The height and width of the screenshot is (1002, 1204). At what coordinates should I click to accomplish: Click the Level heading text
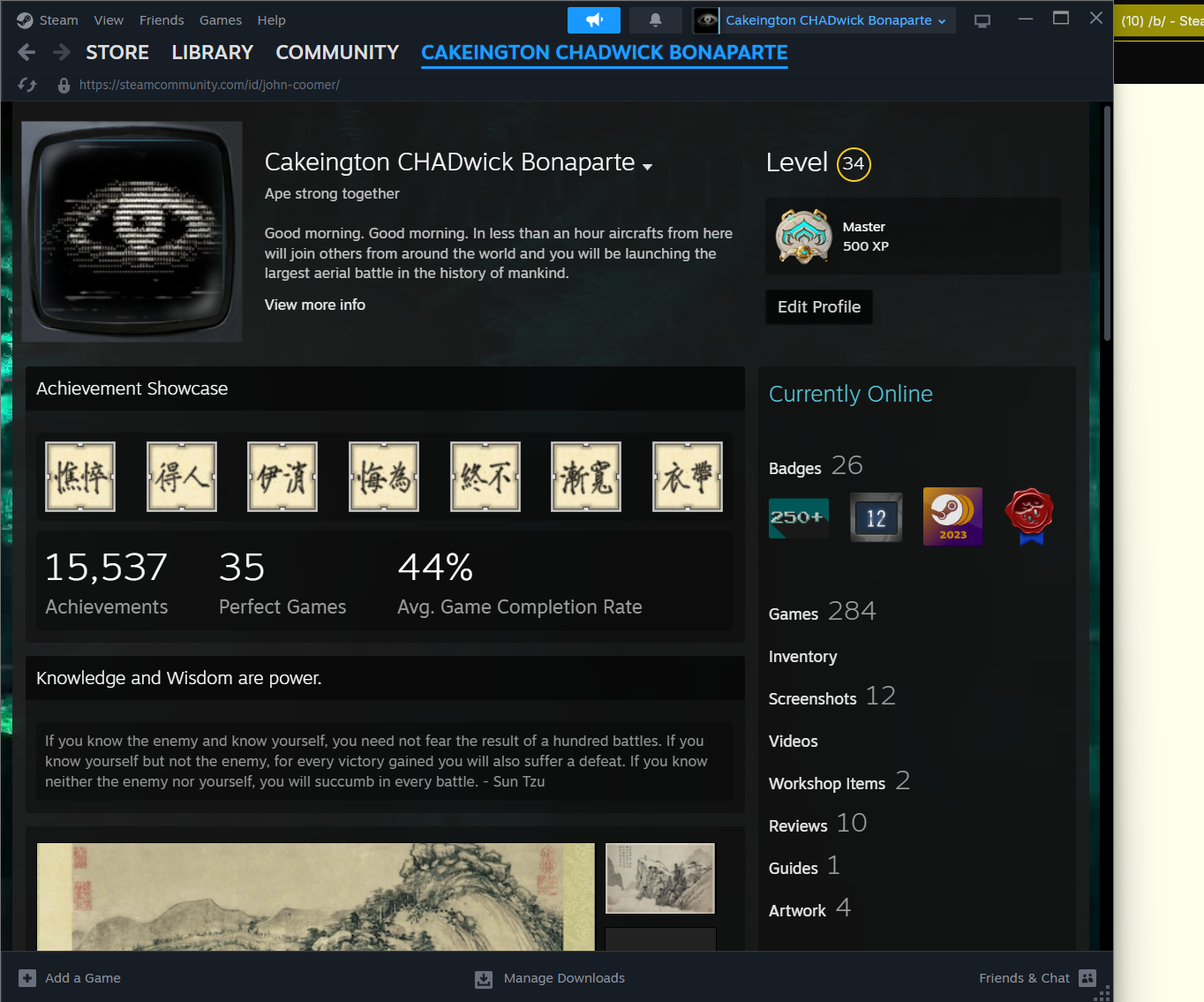tap(797, 162)
